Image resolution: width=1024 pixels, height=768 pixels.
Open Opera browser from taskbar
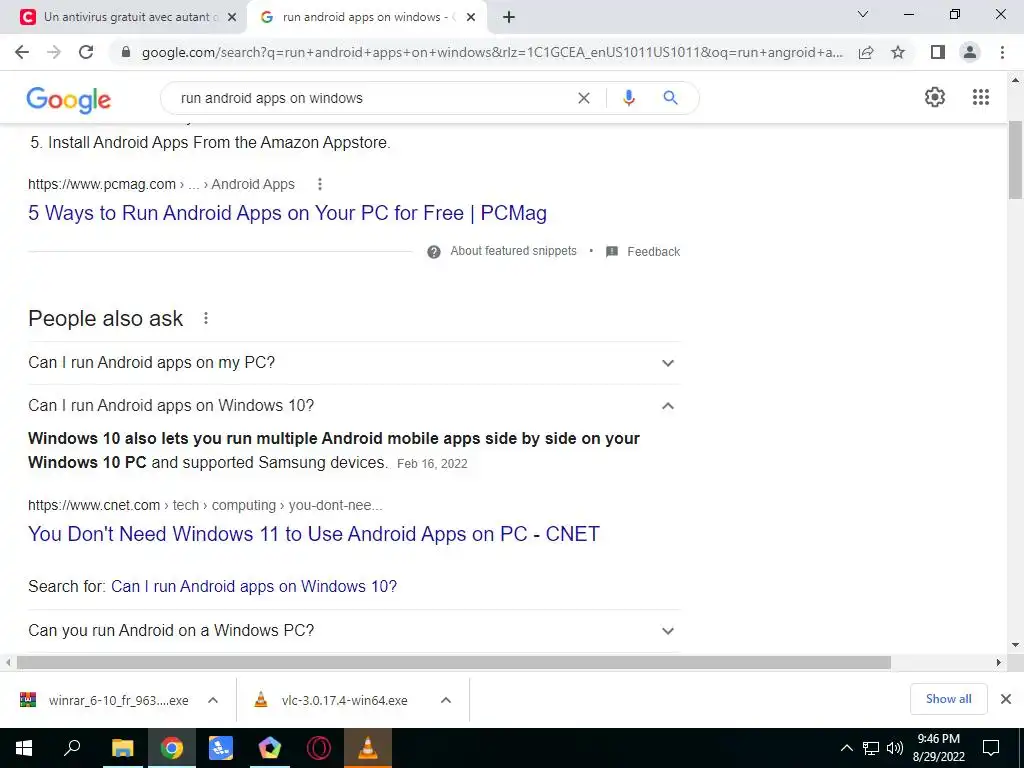click(319, 748)
